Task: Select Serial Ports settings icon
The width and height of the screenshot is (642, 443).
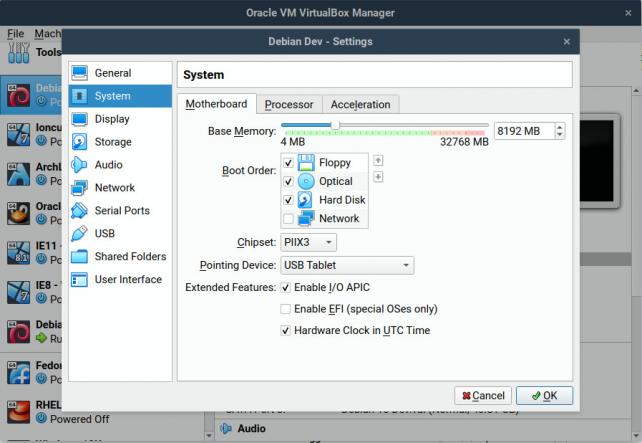Action: click(x=80, y=211)
